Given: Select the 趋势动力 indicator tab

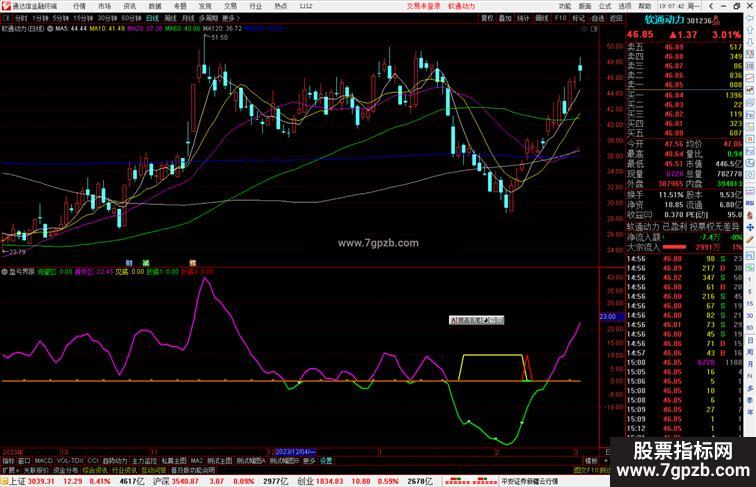Looking at the screenshot, I should (x=115, y=461).
